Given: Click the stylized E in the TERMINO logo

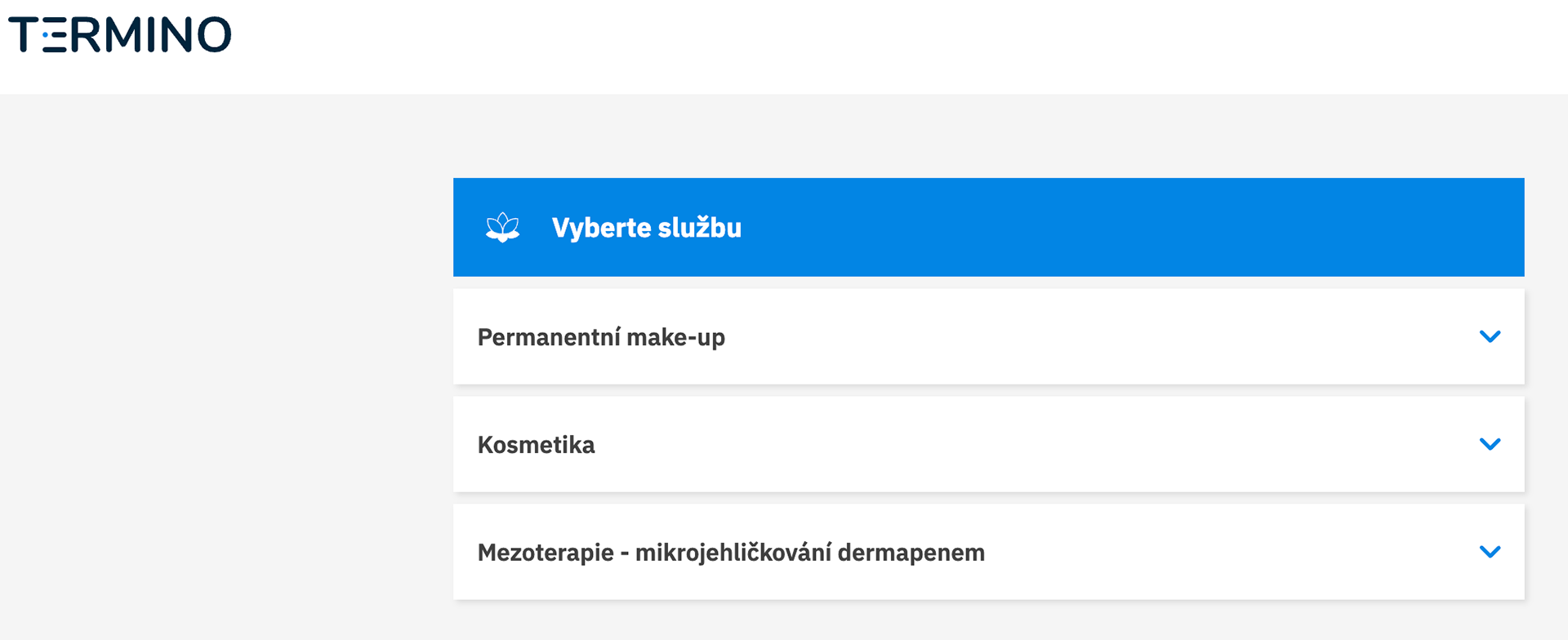Looking at the screenshot, I should 55,35.
